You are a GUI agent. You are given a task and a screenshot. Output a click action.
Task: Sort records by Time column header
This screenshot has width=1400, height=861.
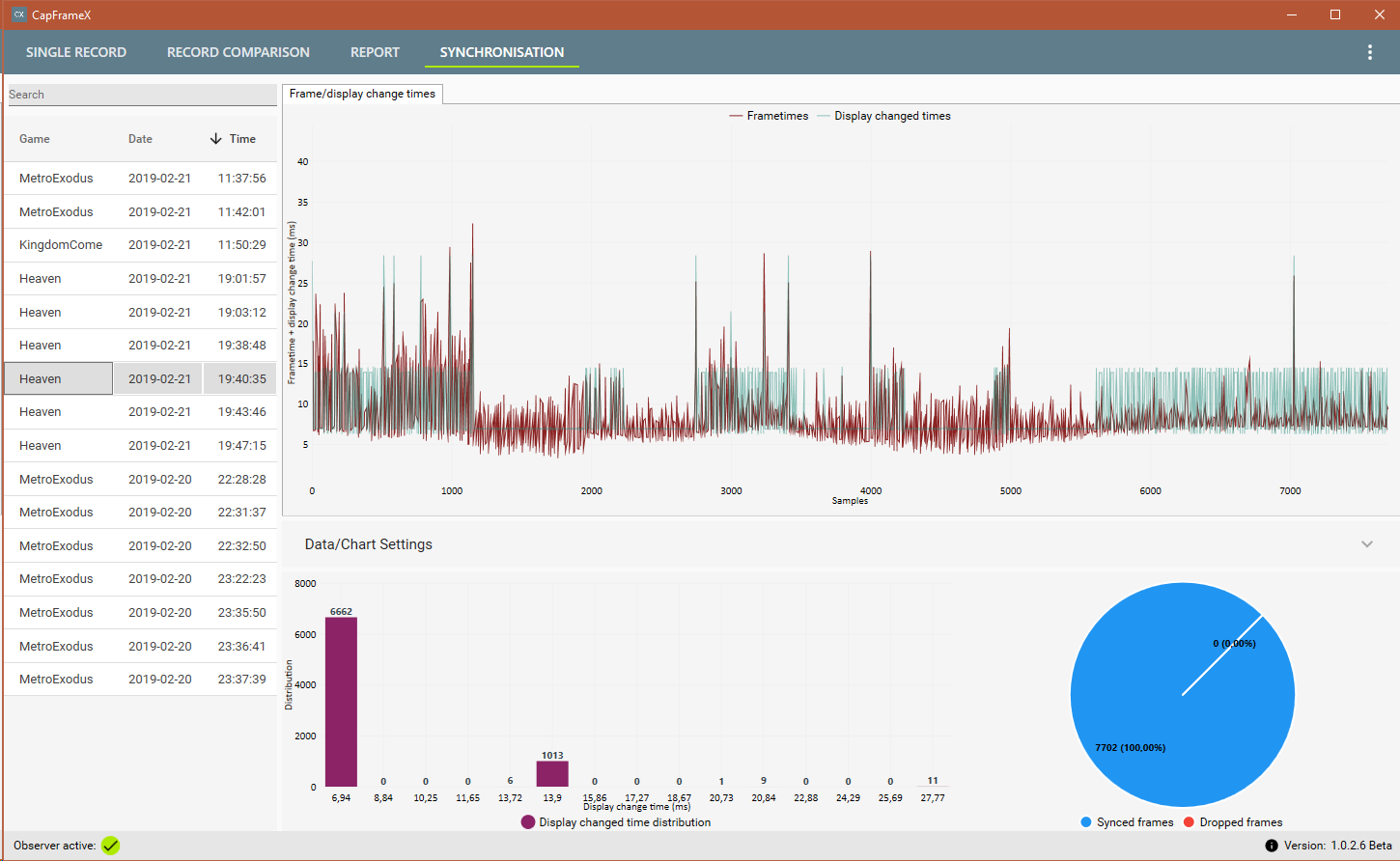(x=242, y=139)
